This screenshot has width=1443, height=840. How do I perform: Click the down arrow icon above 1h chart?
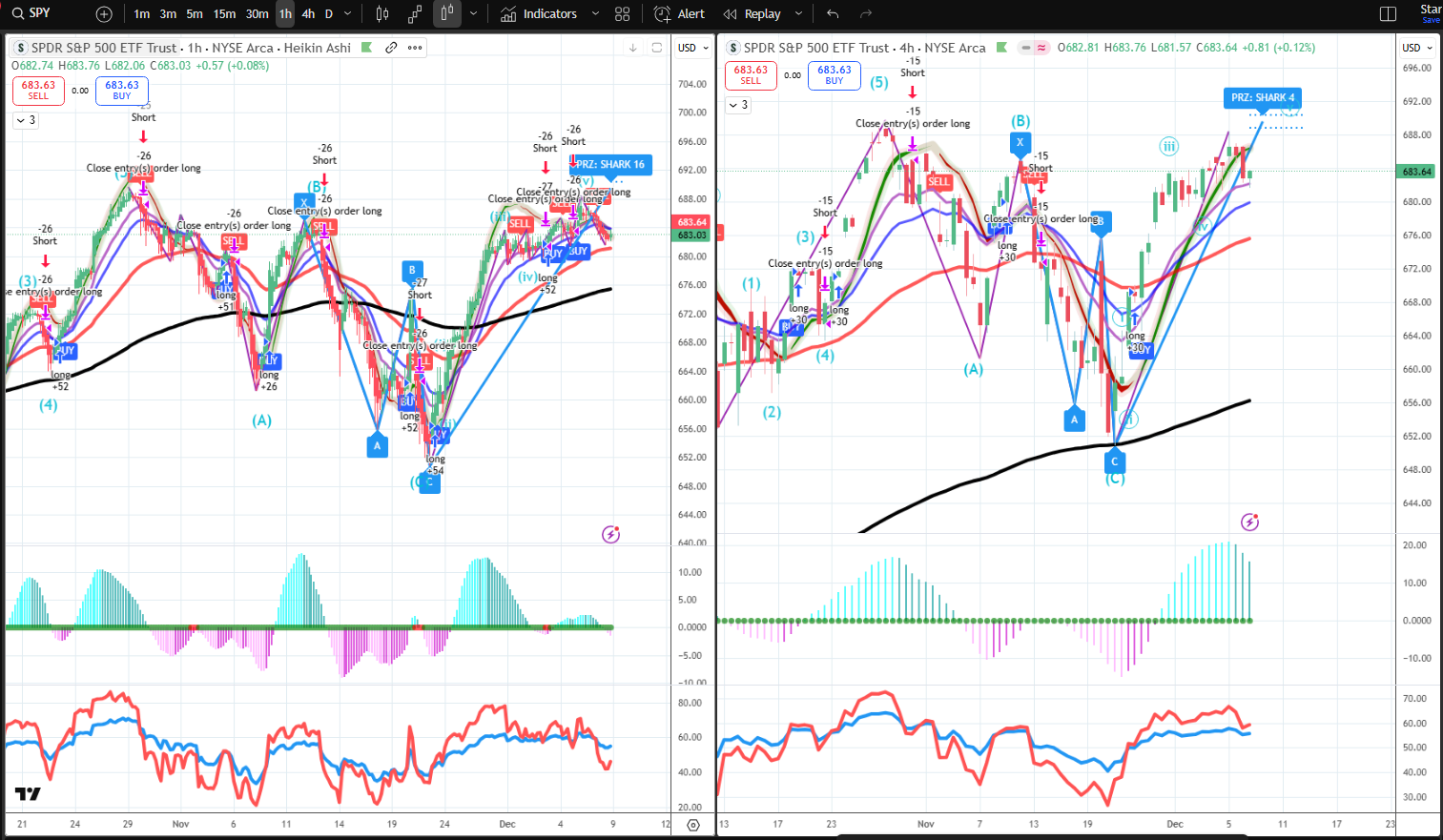tap(632, 48)
